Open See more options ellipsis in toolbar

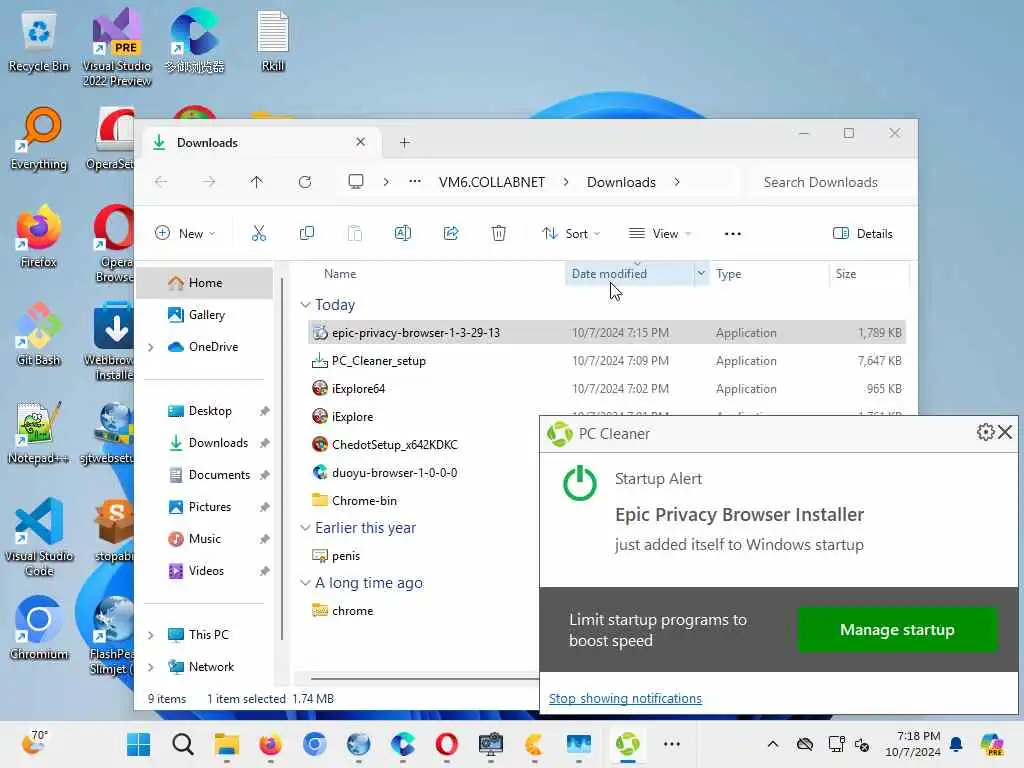tap(733, 233)
